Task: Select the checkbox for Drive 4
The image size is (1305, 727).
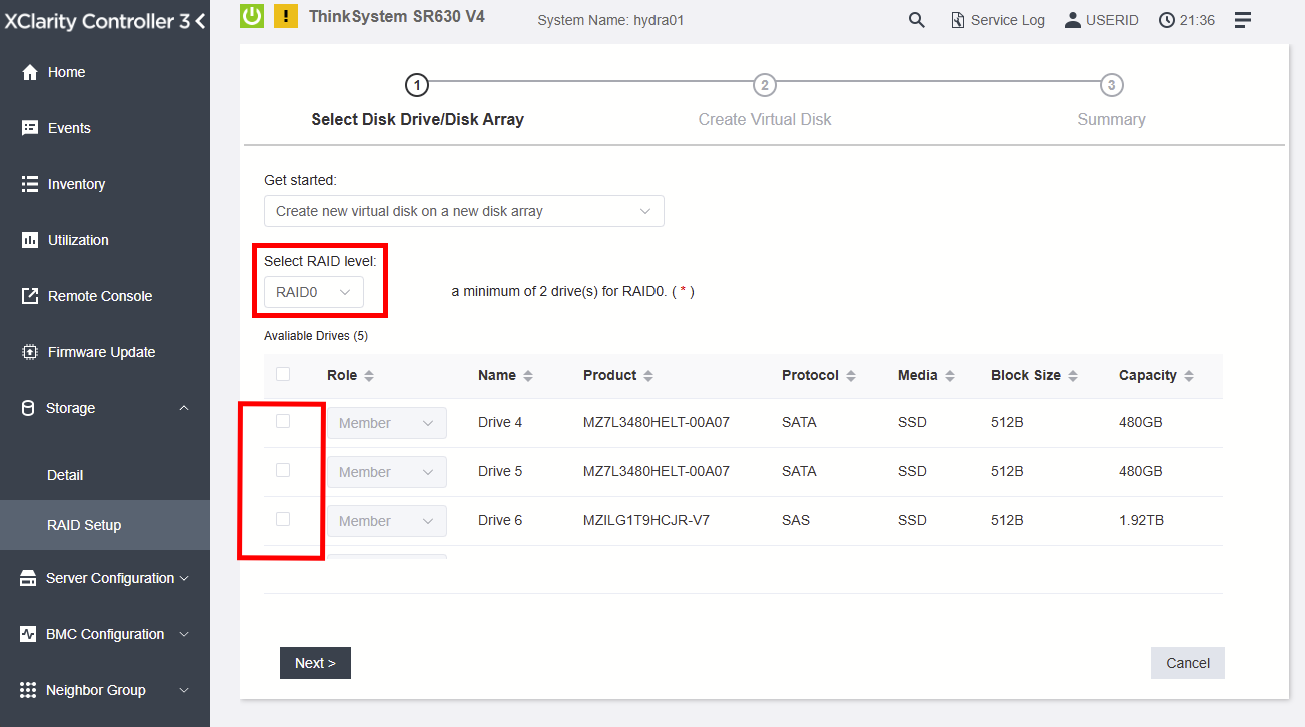Action: click(282, 421)
